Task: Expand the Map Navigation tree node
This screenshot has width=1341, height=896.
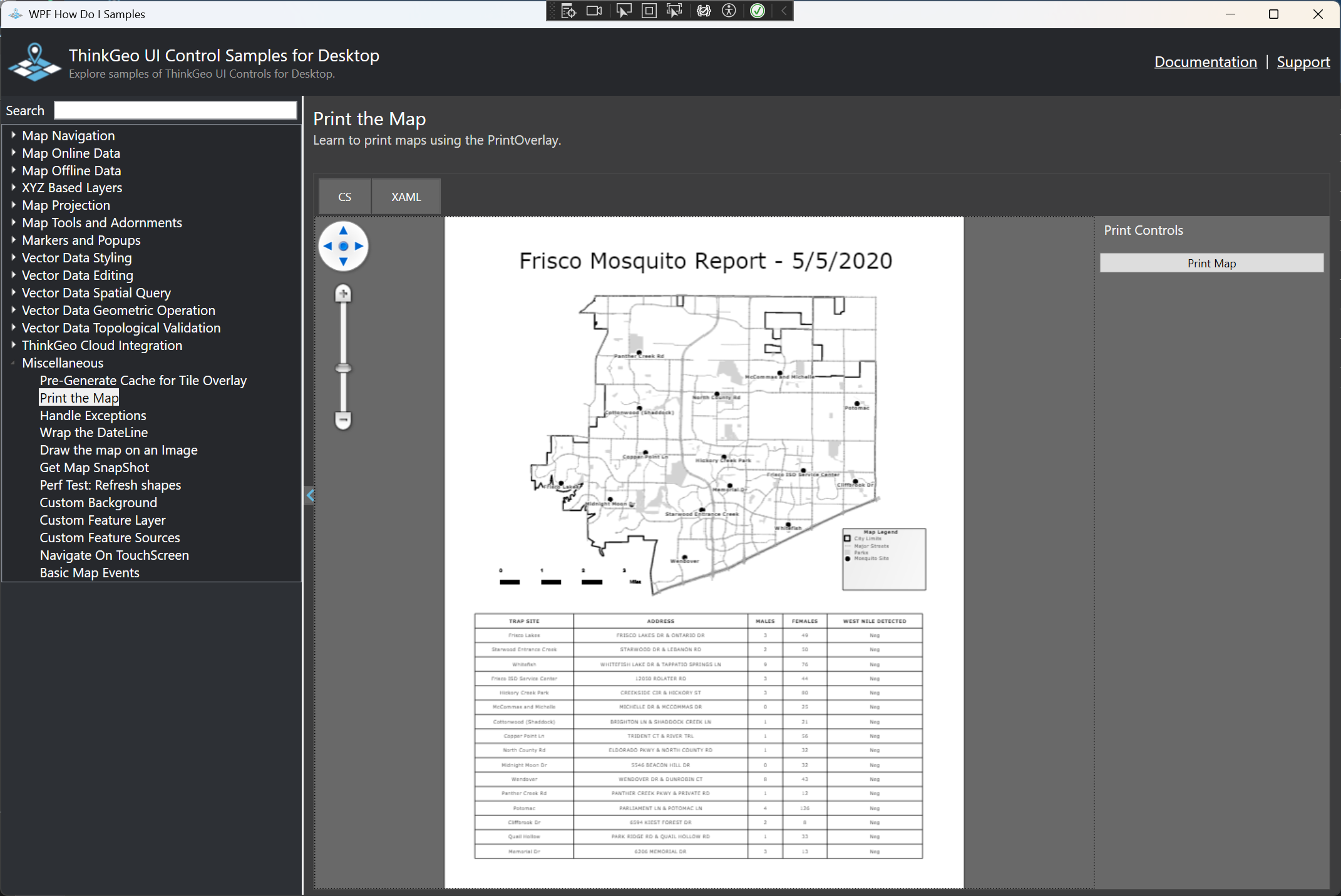Action: pos(13,135)
